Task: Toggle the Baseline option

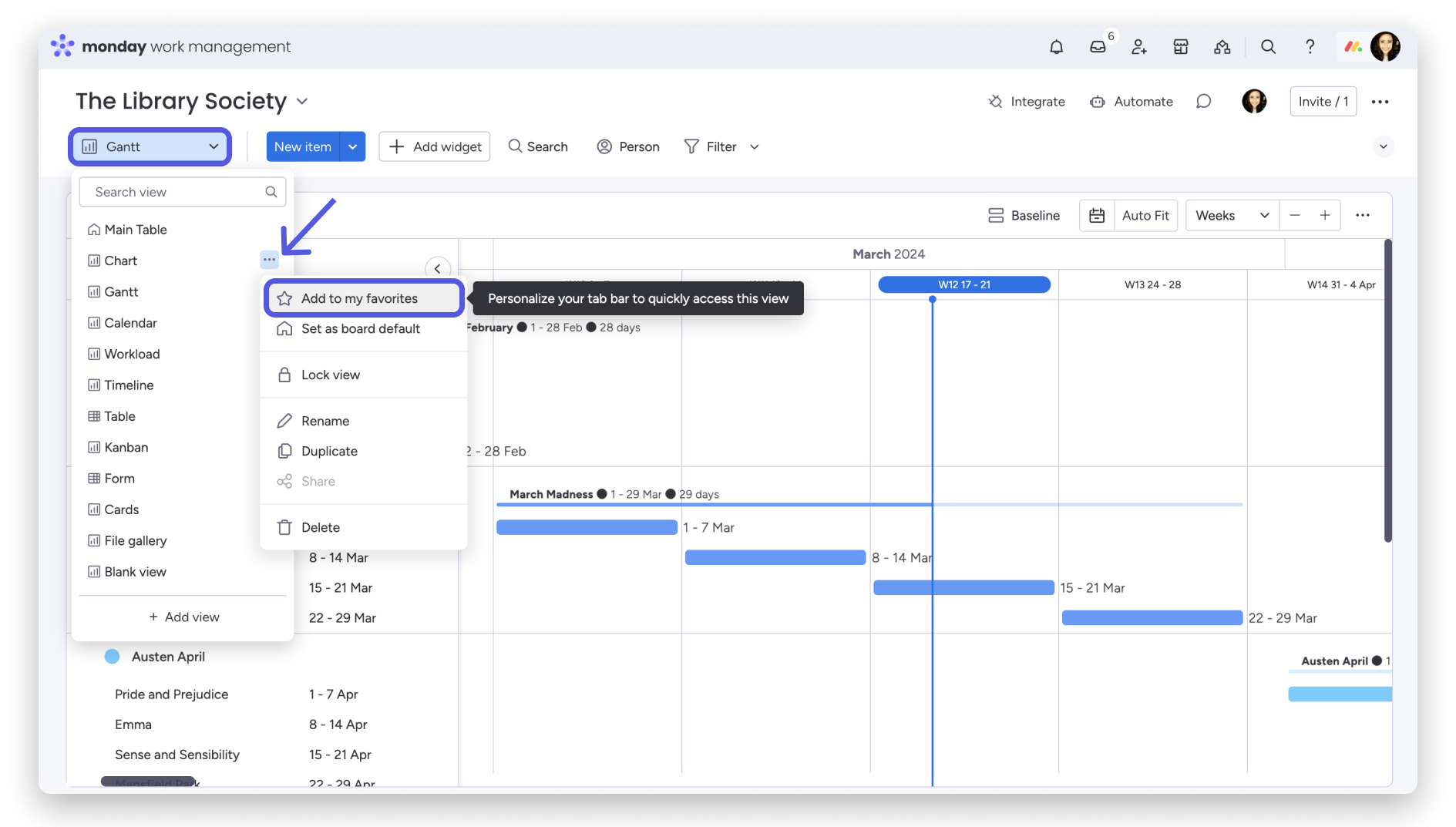Action: pos(1024,216)
